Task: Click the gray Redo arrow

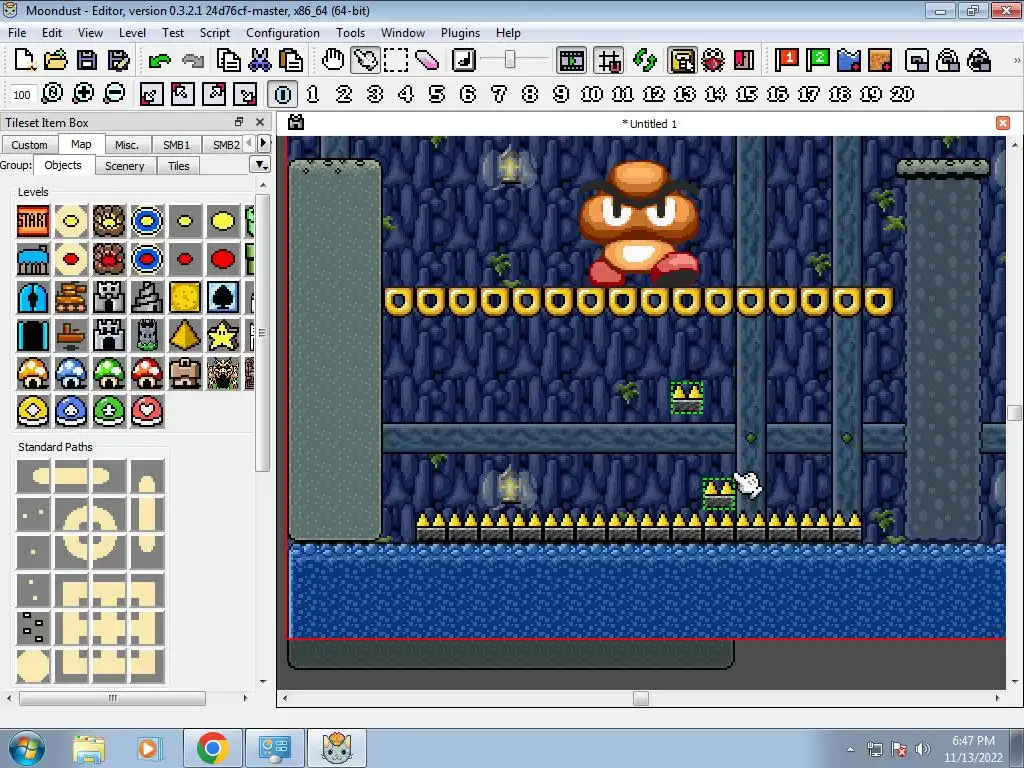Action: pyautogui.click(x=193, y=61)
